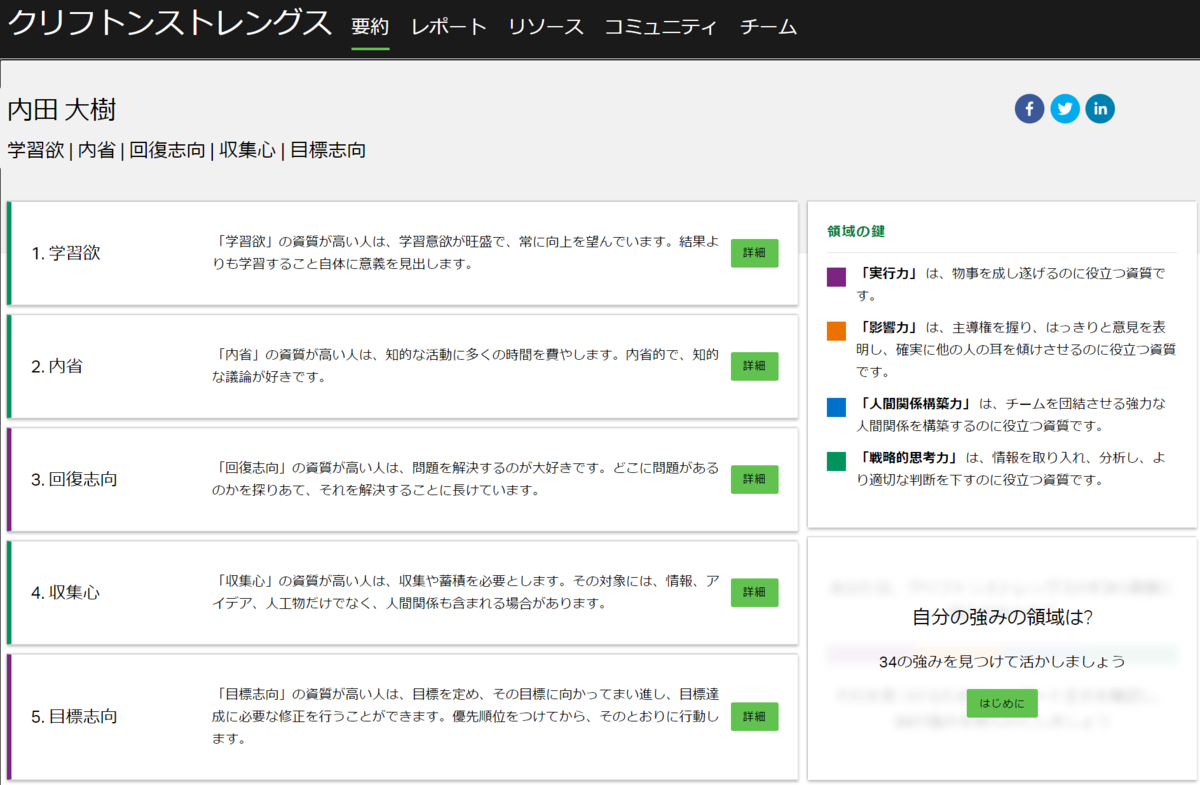Image resolution: width=1200 pixels, height=785 pixels.
Task: Go to the コミュニティ tab
Action: (661, 27)
